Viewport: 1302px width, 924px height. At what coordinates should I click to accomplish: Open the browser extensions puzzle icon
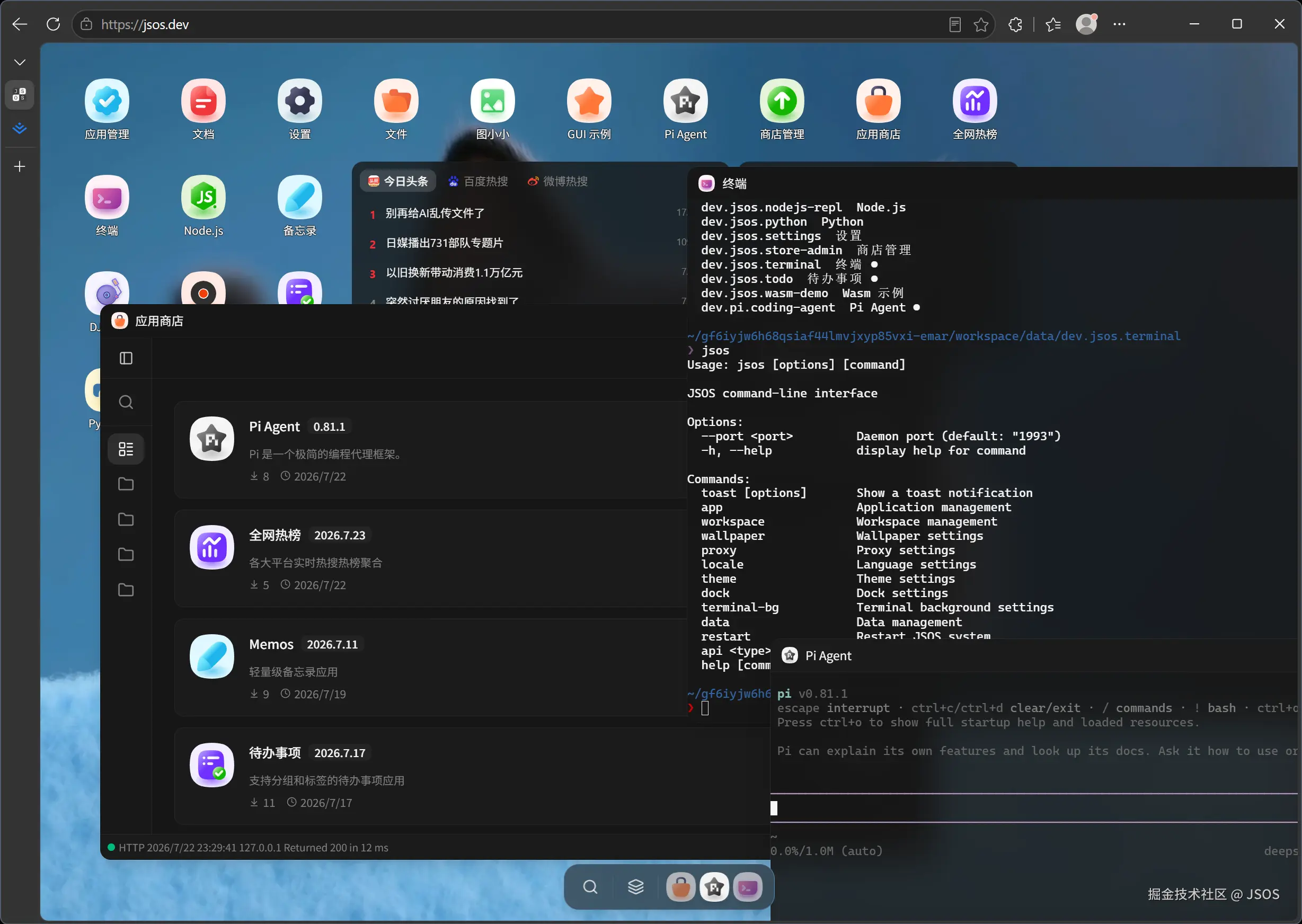(x=1015, y=24)
